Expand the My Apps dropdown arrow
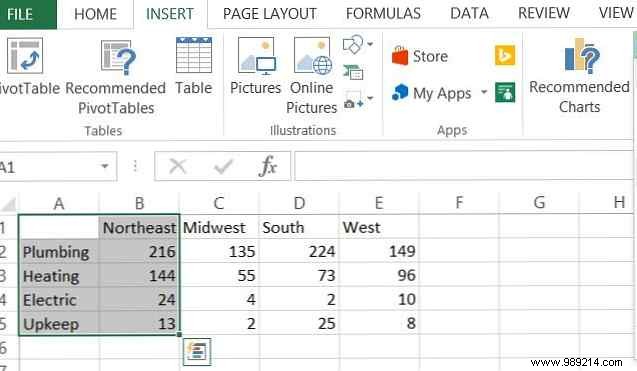This screenshot has height=371, width=637. tap(484, 92)
